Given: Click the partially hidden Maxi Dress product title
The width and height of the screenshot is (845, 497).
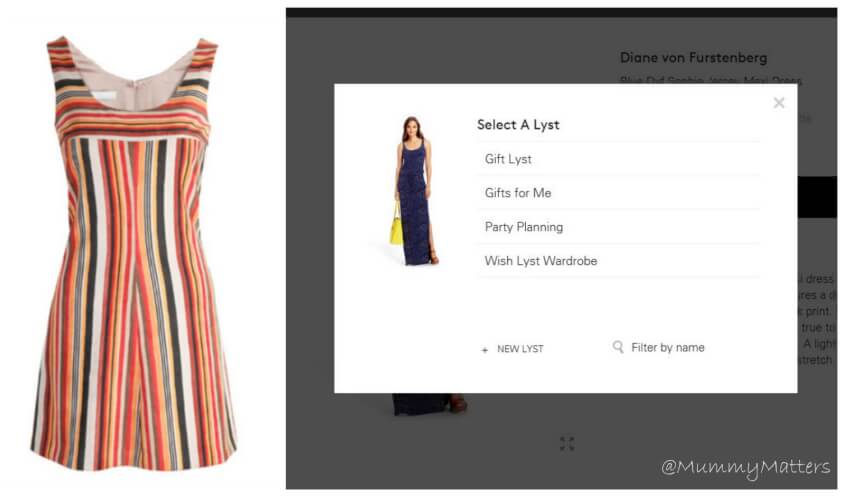Looking at the screenshot, I should (x=710, y=80).
